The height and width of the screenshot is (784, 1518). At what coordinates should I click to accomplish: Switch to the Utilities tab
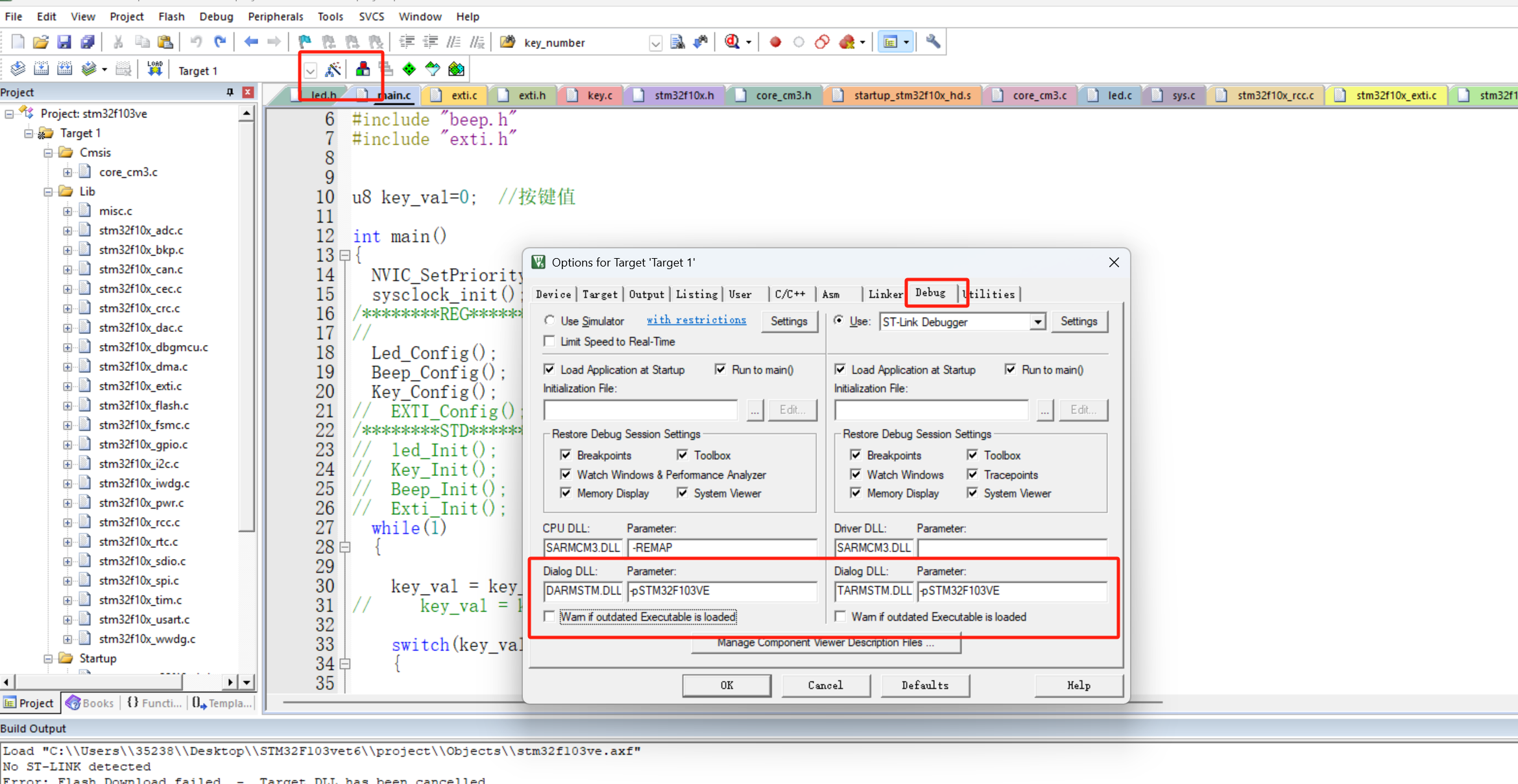pos(991,294)
